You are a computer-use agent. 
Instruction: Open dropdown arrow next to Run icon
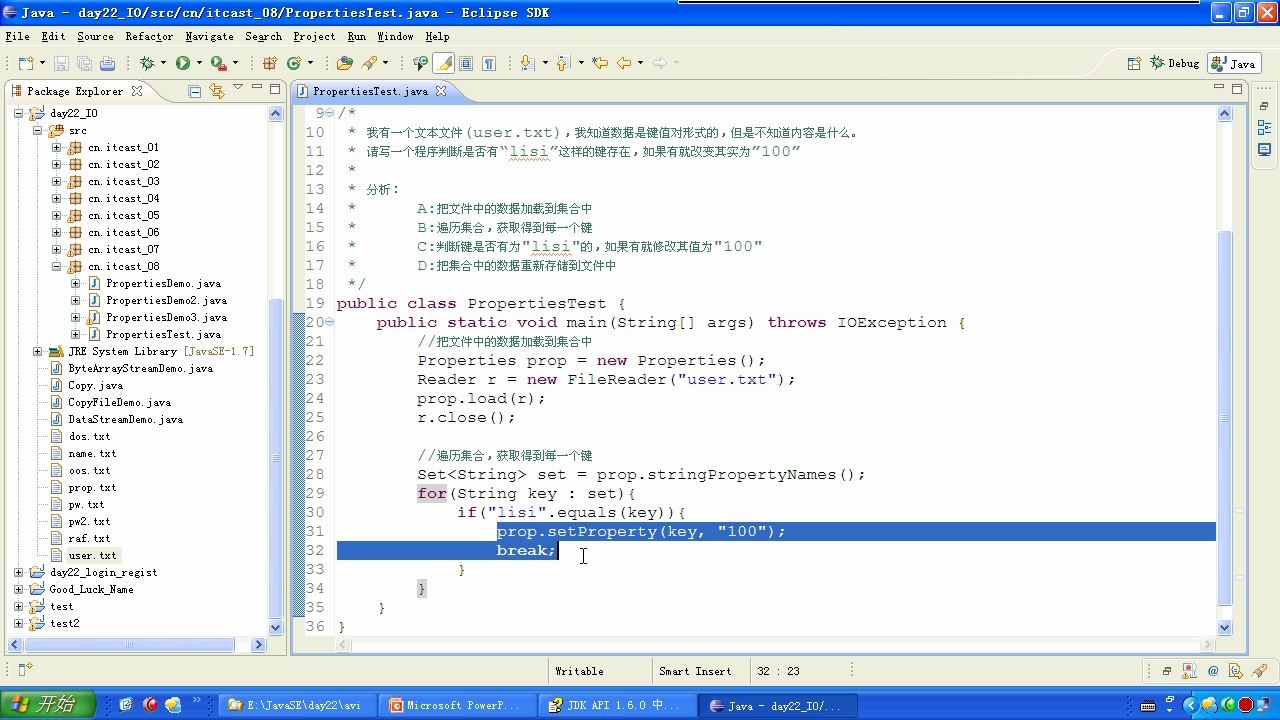[x=199, y=63]
